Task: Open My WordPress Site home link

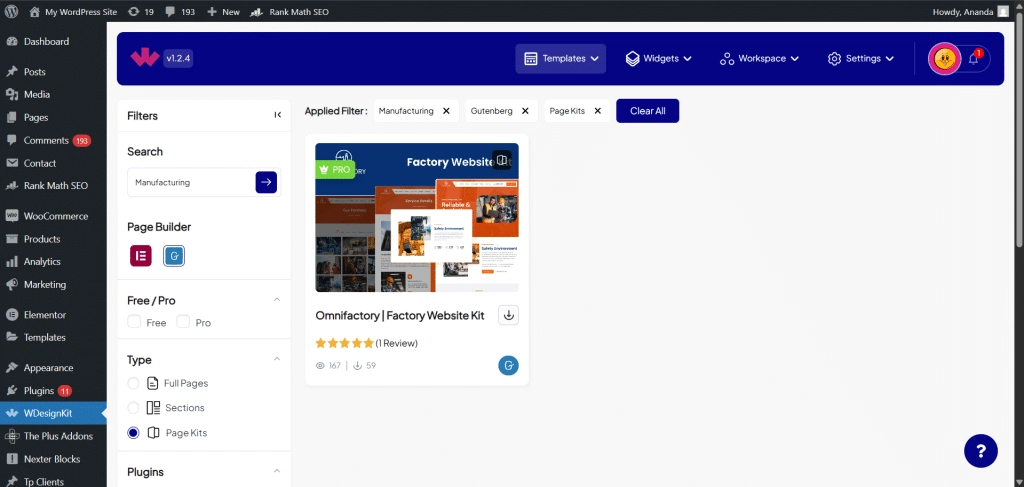Action: click(x=73, y=12)
